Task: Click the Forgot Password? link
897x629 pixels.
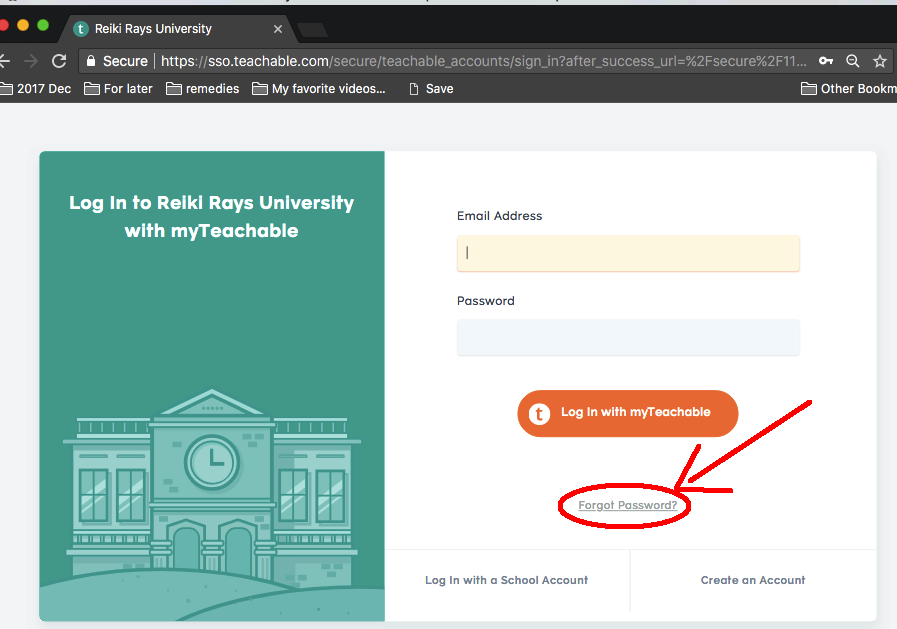Action: click(628, 505)
